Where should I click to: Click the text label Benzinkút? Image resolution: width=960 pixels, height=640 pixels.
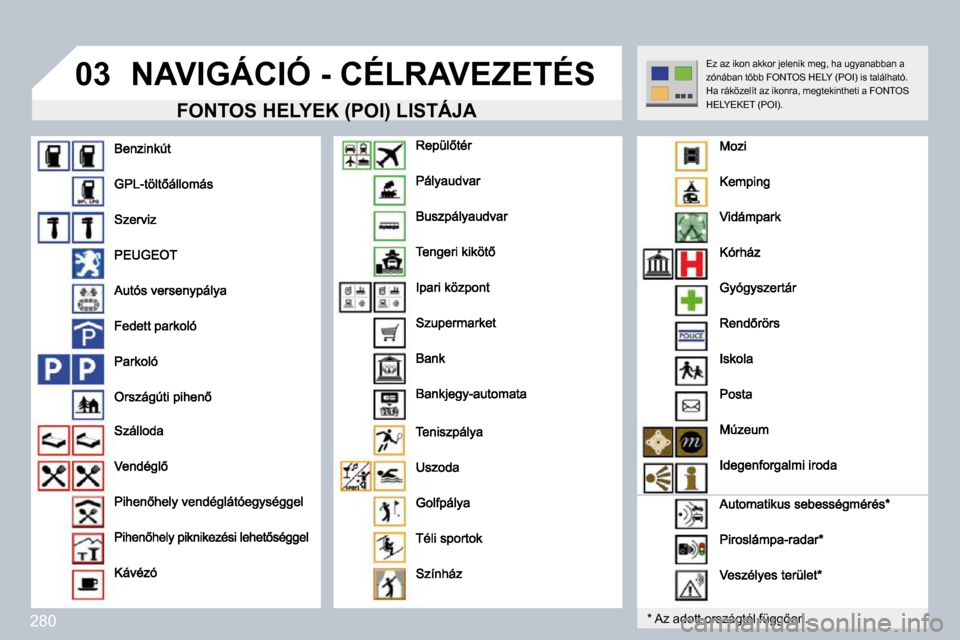coord(143,149)
